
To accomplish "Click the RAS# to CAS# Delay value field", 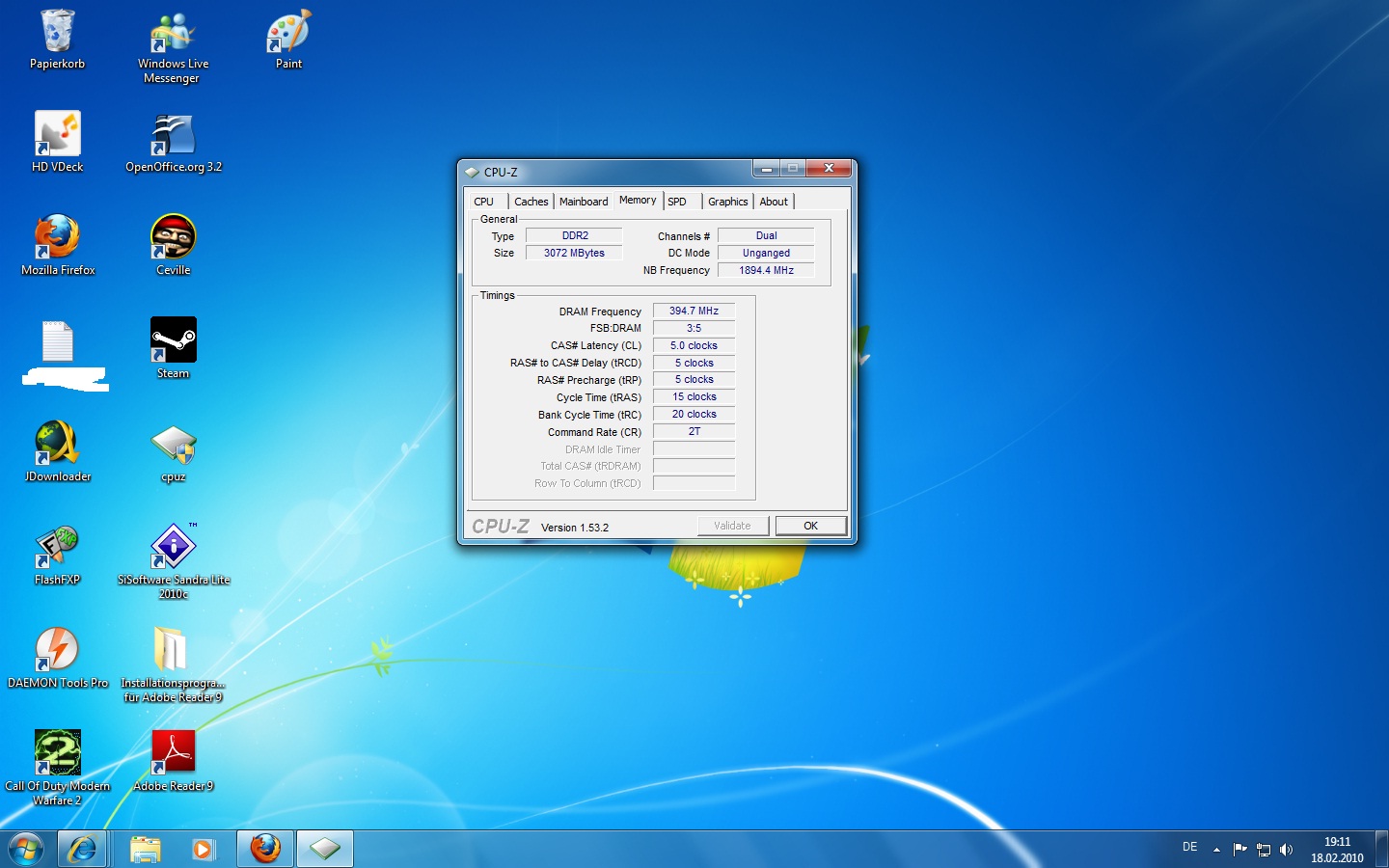I will 694,363.
